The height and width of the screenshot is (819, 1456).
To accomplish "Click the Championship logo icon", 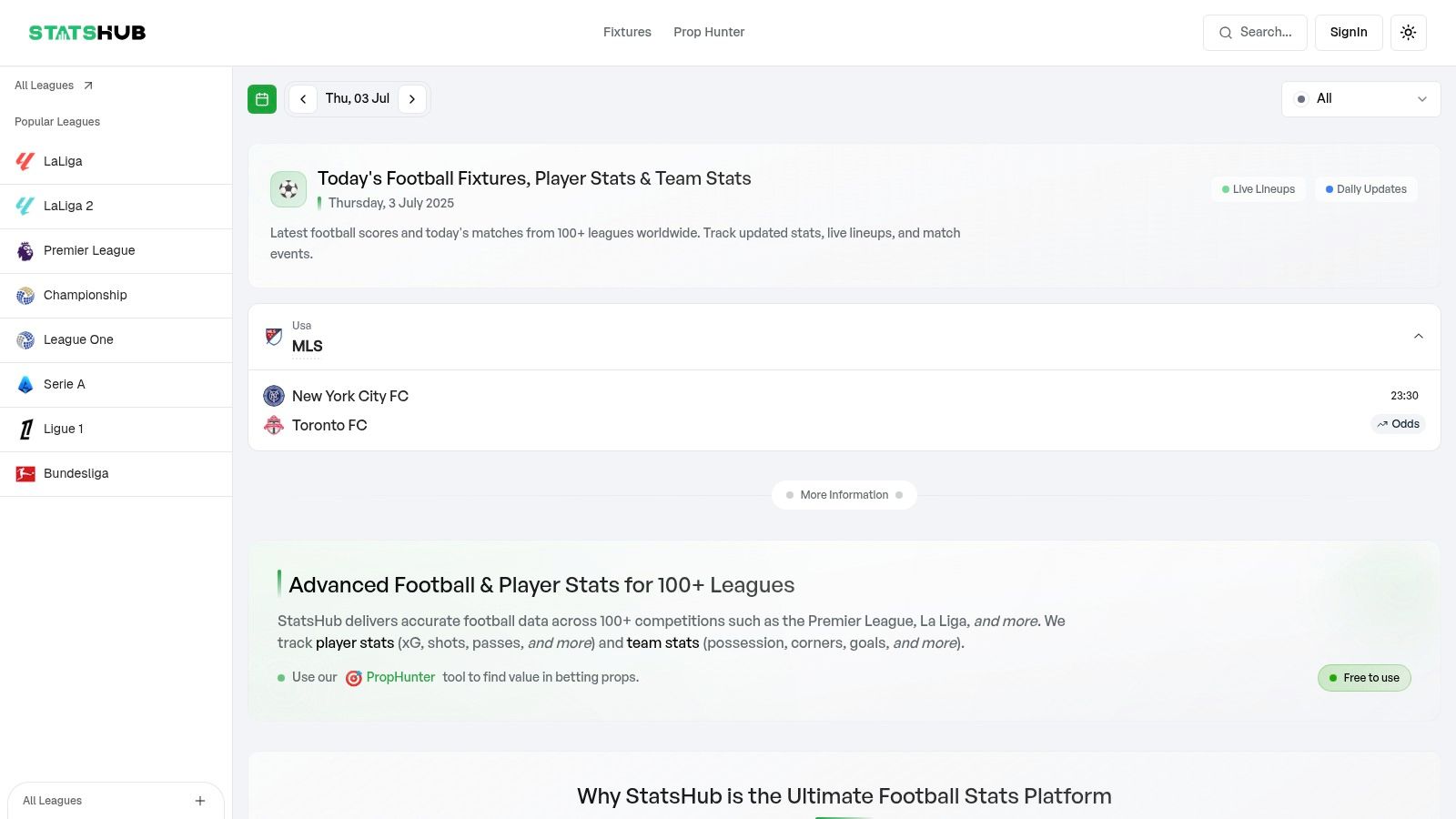I will tap(25, 295).
